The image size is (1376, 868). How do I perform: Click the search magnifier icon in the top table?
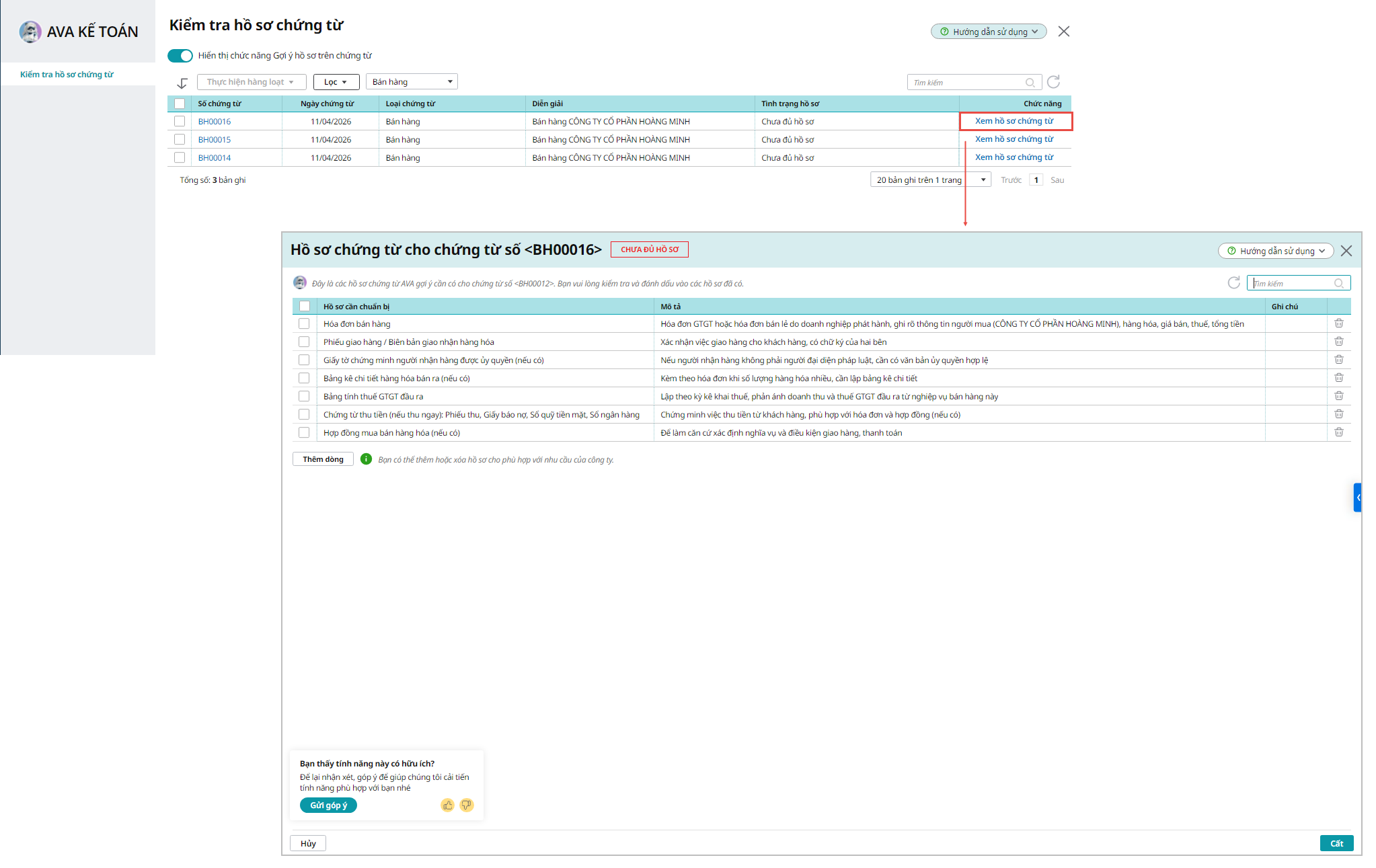pyautogui.click(x=1030, y=83)
